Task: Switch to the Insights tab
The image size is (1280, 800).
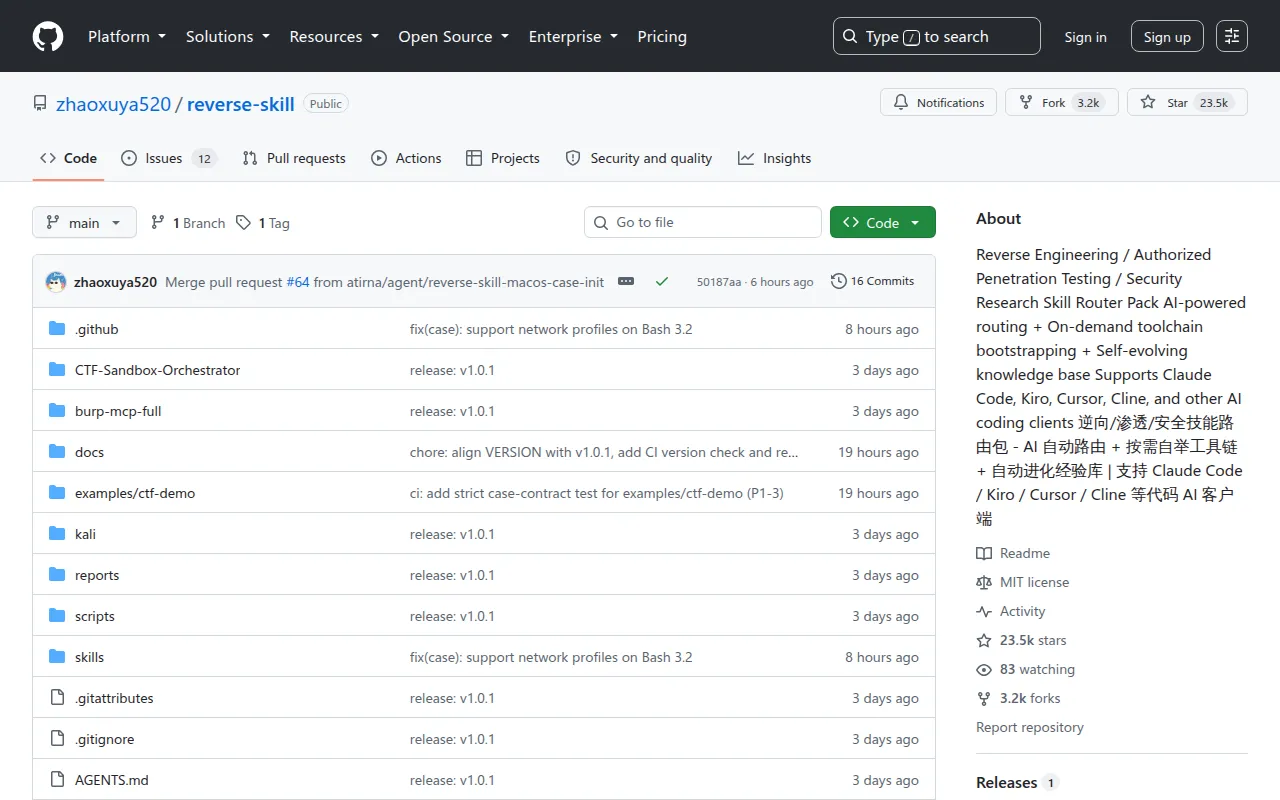Action: tap(775, 158)
